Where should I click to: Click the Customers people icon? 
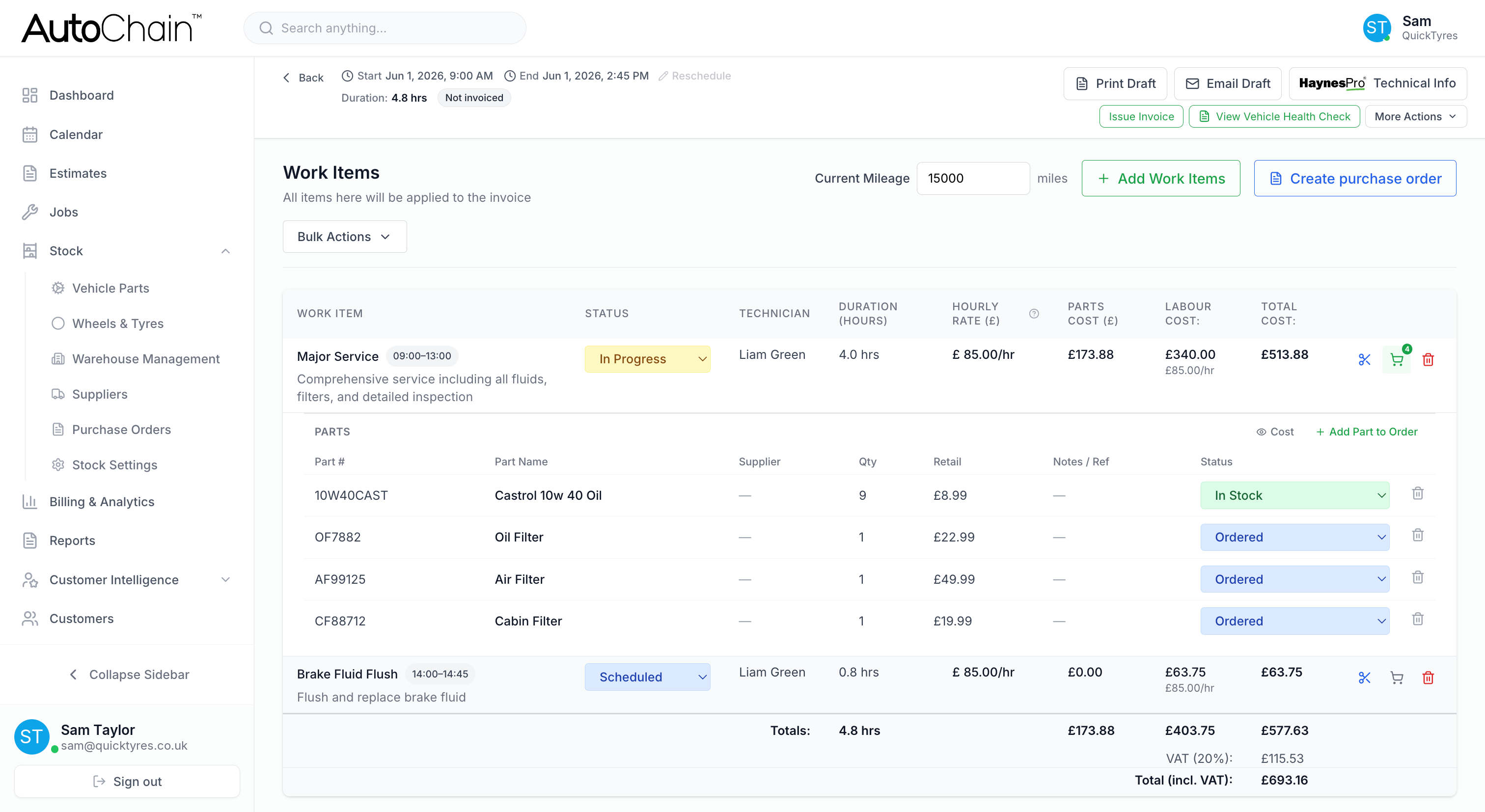30,619
